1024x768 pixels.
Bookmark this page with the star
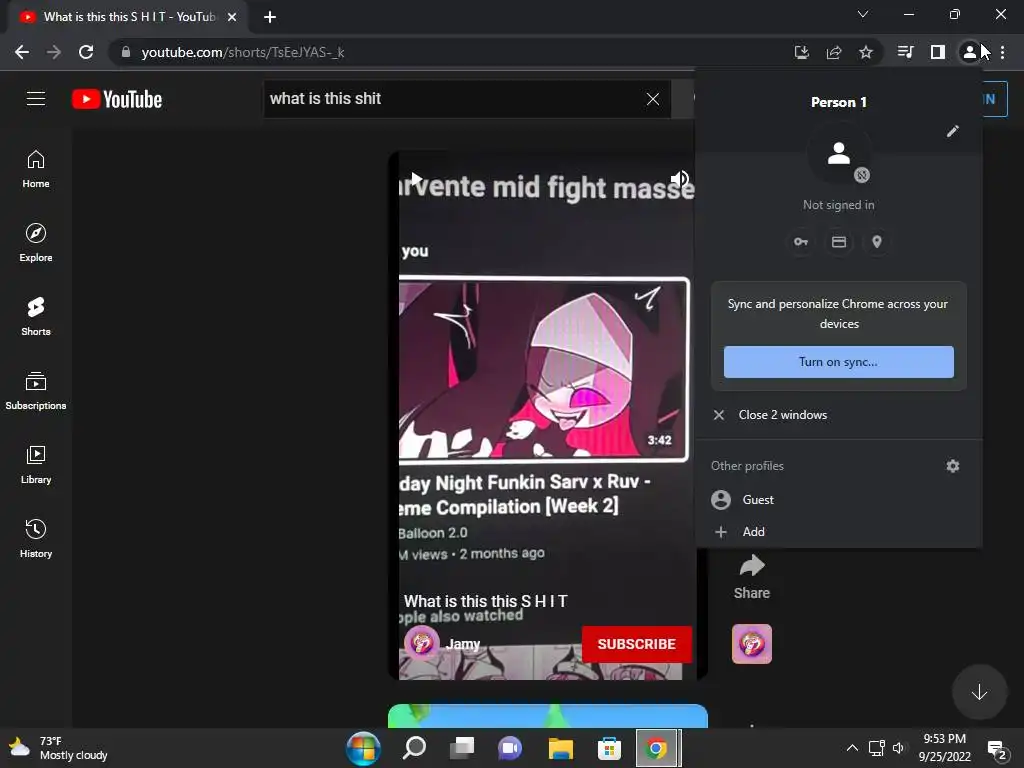pos(866,52)
